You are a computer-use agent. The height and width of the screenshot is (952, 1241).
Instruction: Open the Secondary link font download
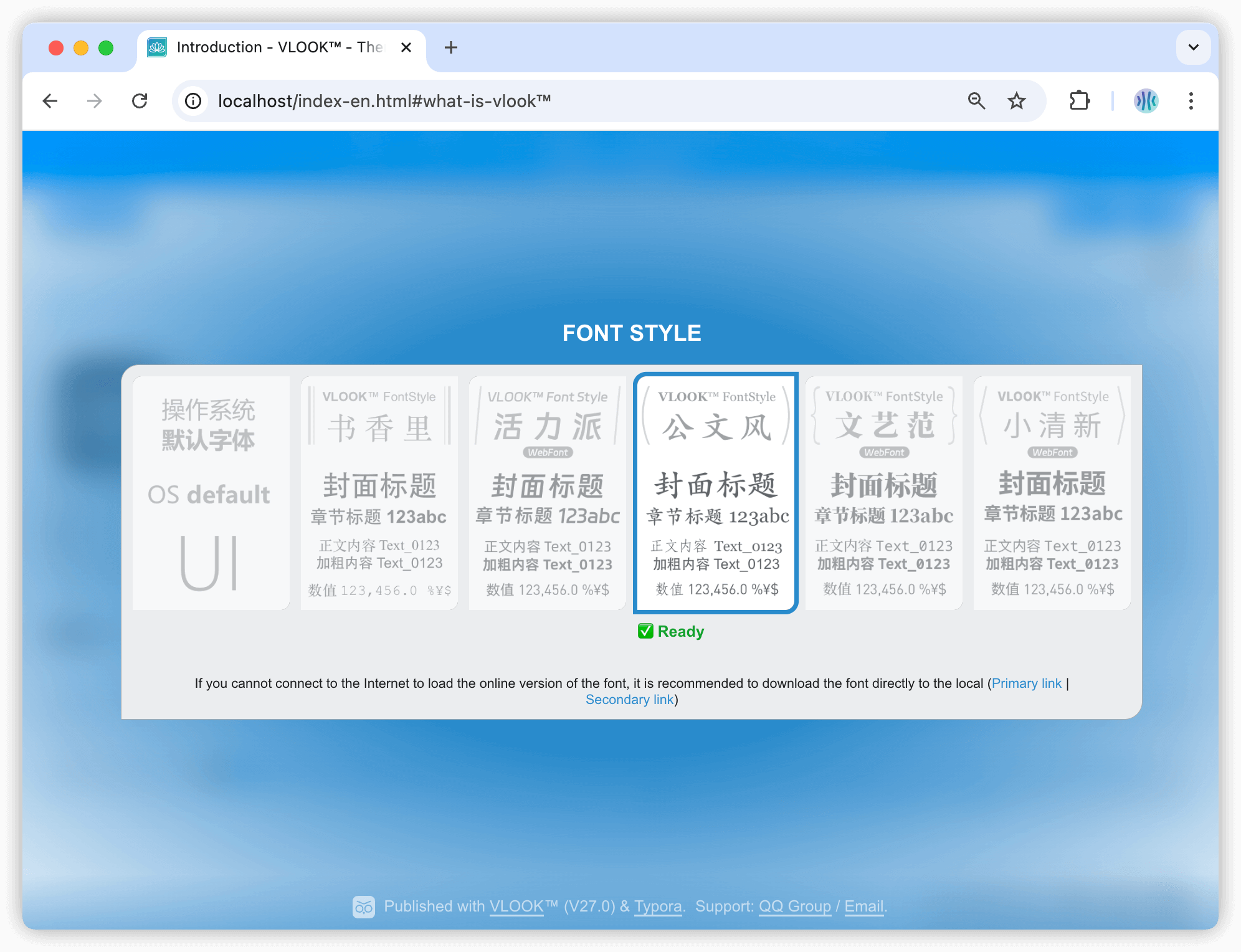coord(629,700)
